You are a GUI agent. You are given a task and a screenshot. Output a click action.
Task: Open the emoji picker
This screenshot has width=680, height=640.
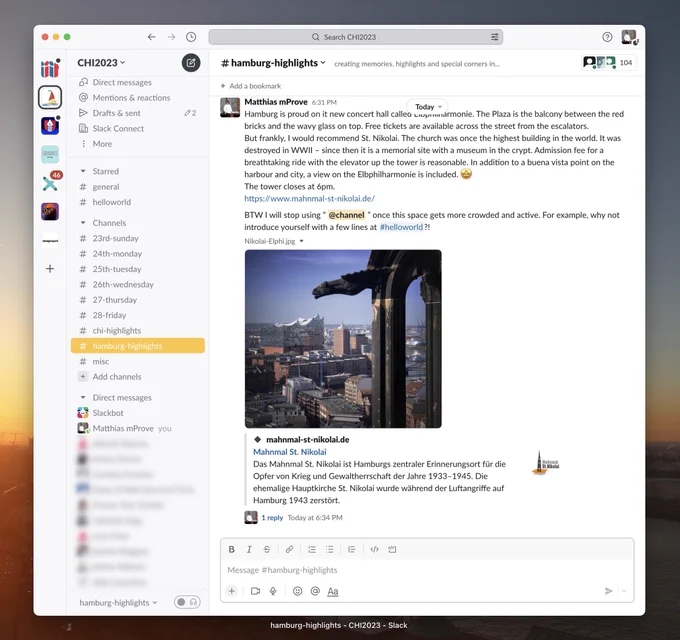tap(298, 591)
